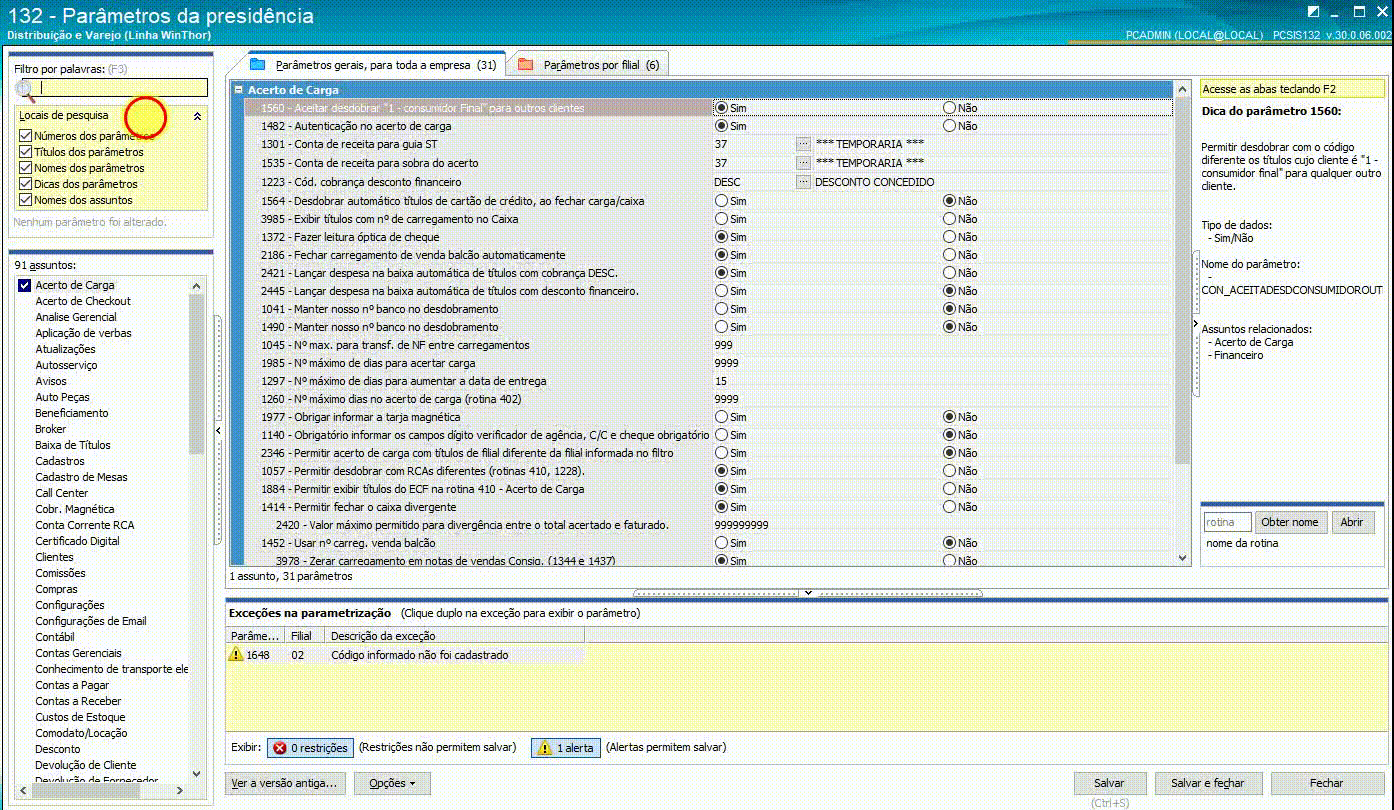Open lookup for Cód. cobrança desconto financeiro
Image resolution: width=1394 pixels, height=810 pixels.
pos(803,182)
